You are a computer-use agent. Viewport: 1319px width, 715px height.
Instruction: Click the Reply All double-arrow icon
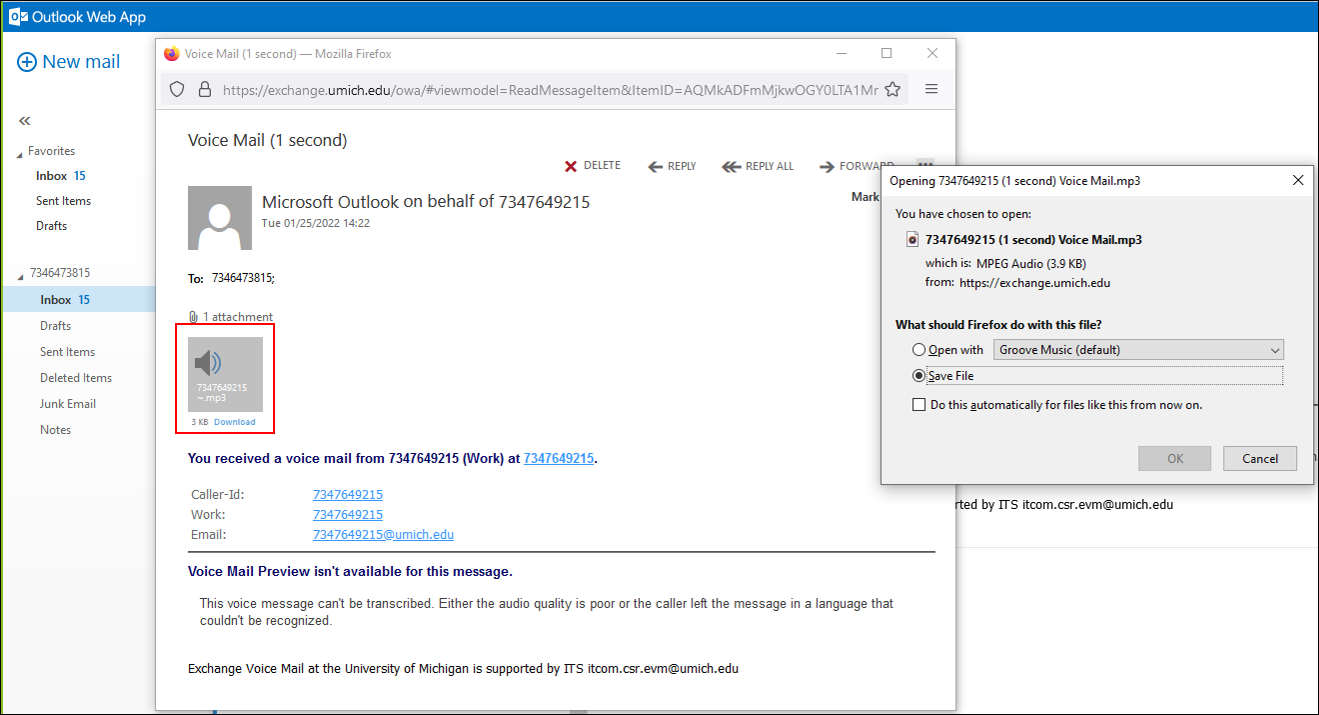point(731,166)
